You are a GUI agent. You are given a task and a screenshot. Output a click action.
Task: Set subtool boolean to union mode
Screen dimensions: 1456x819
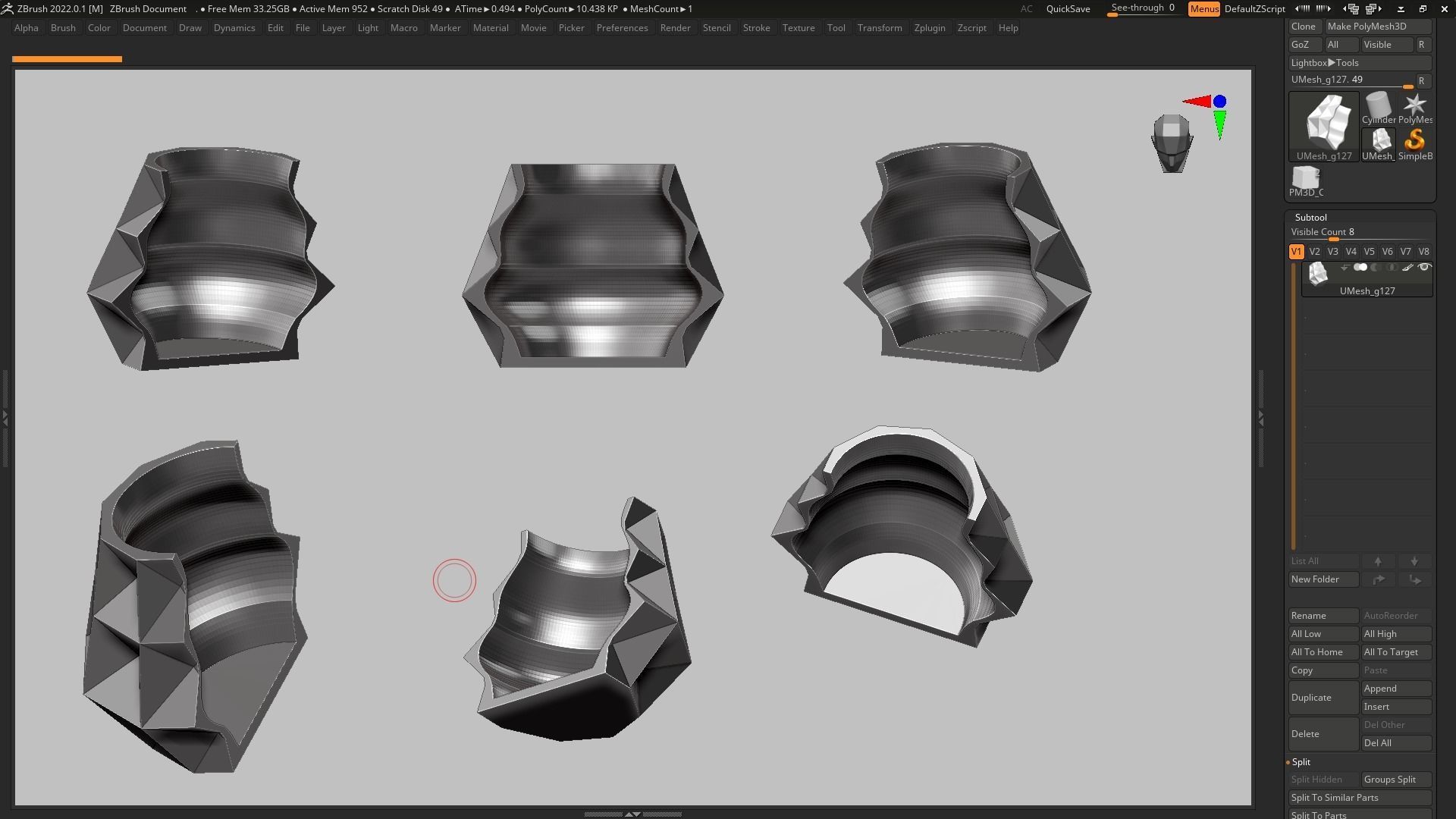click(x=1360, y=268)
